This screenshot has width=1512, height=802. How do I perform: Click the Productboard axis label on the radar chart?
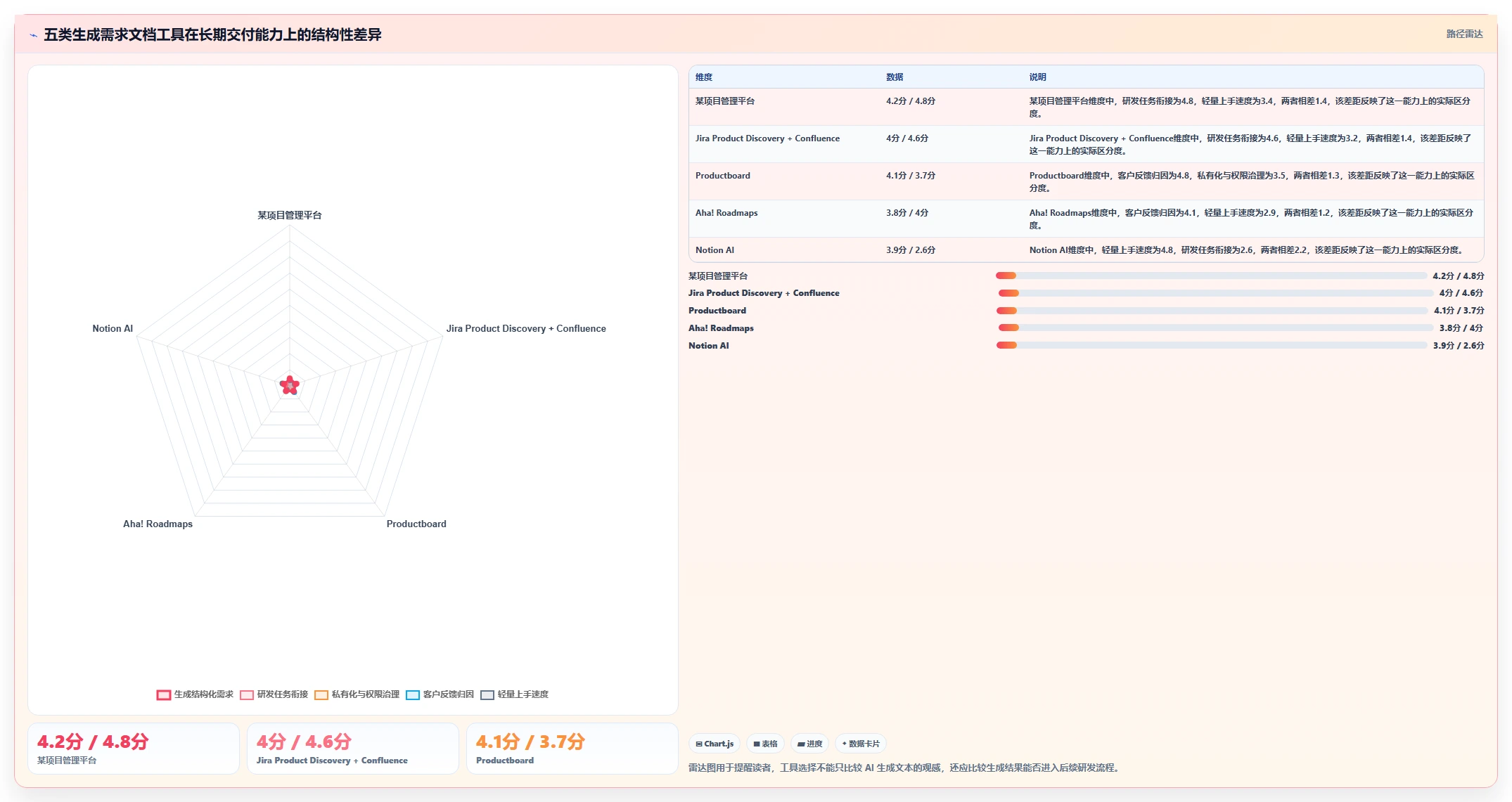(x=416, y=524)
